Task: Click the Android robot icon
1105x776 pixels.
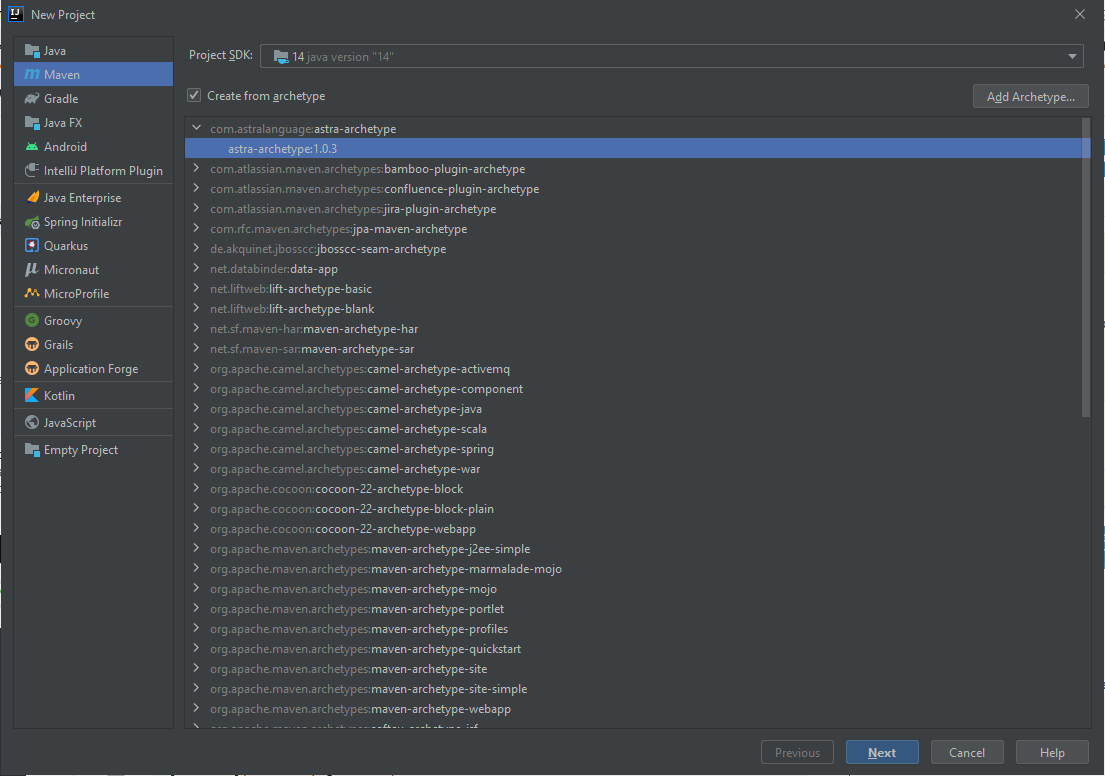Action: point(32,147)
